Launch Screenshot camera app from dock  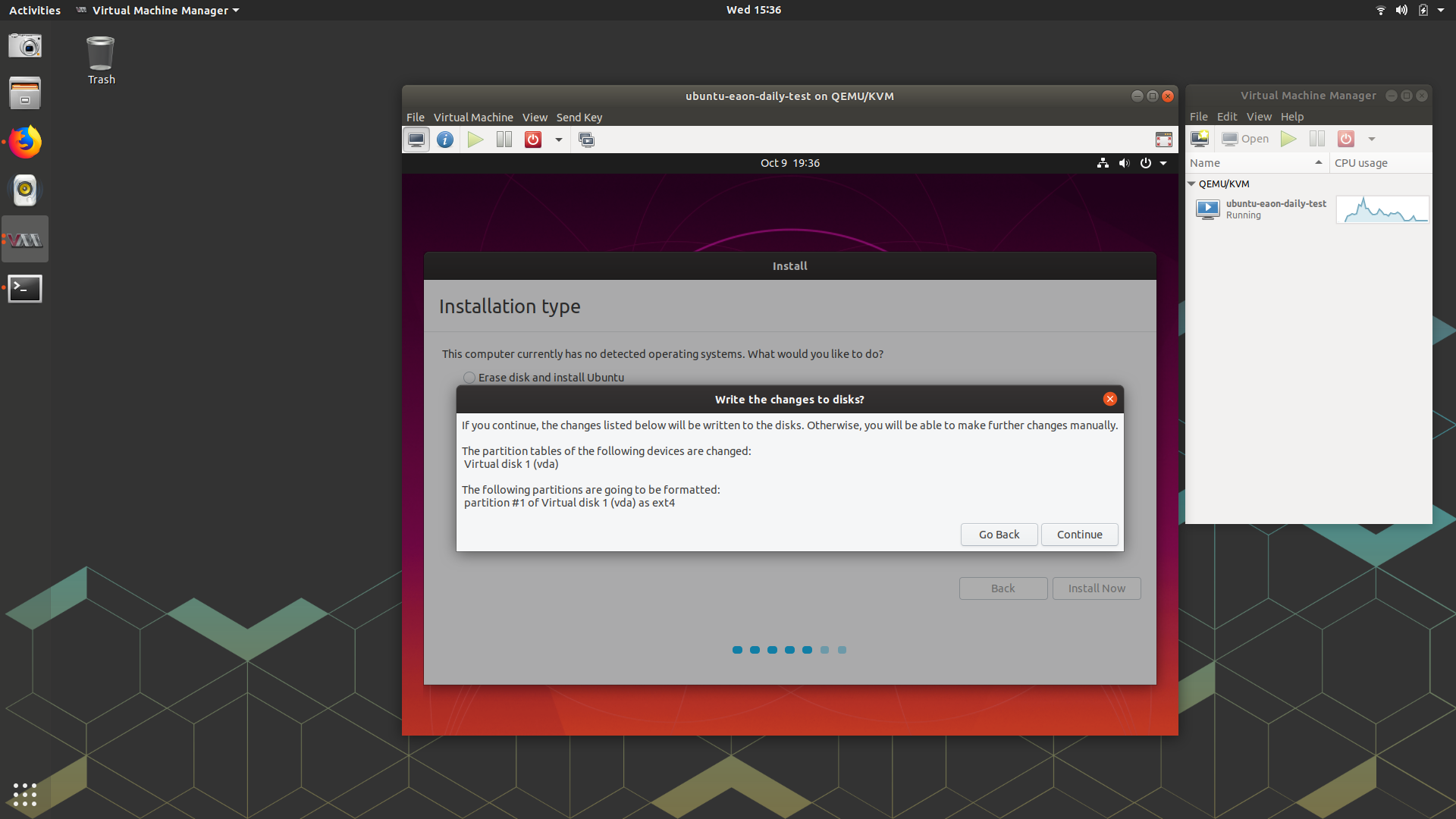click(x=25, y=45)
